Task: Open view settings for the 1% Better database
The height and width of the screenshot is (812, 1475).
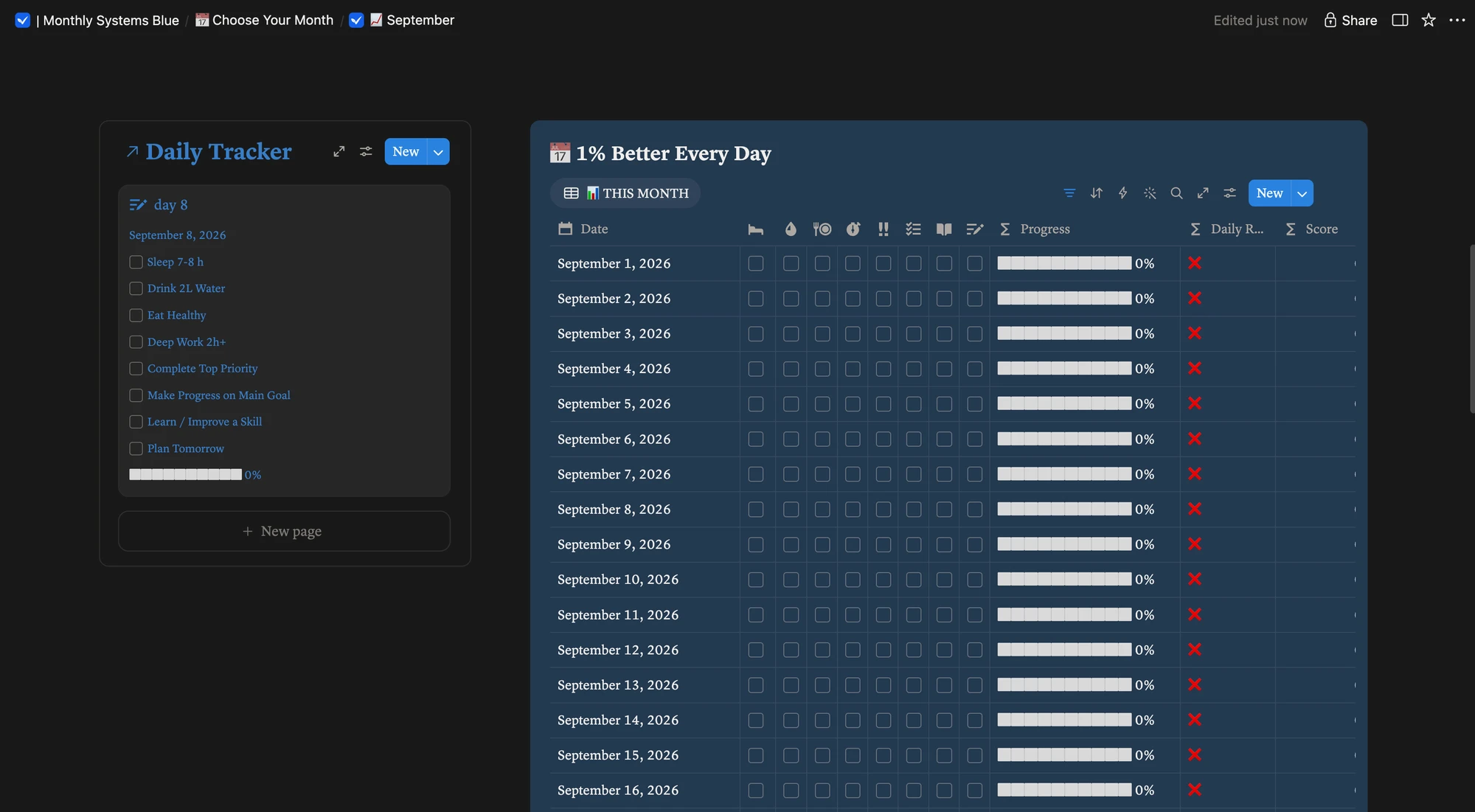Action: tap(1229, 193)
